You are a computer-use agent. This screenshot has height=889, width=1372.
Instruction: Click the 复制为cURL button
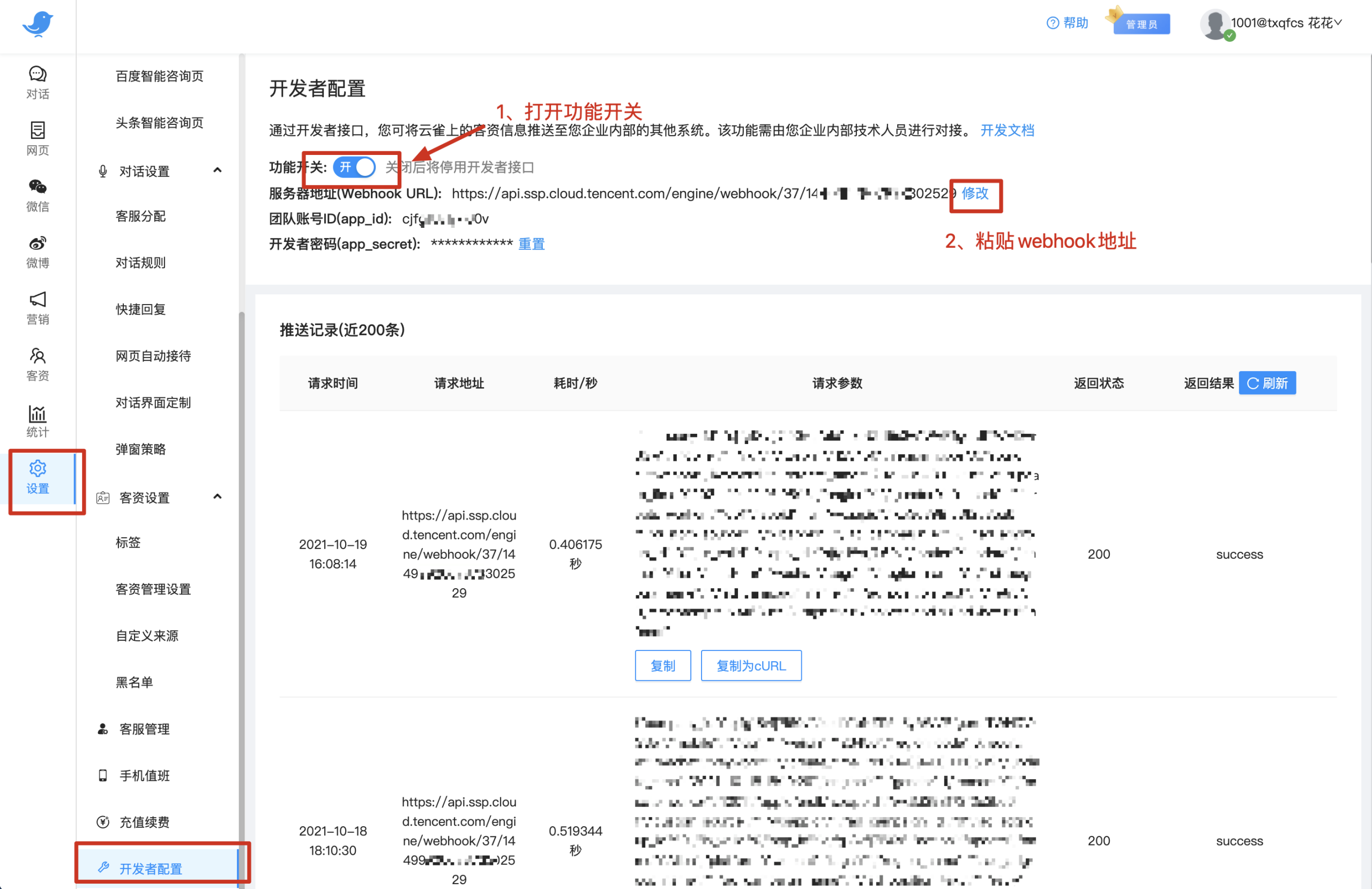tap(751, 666)
